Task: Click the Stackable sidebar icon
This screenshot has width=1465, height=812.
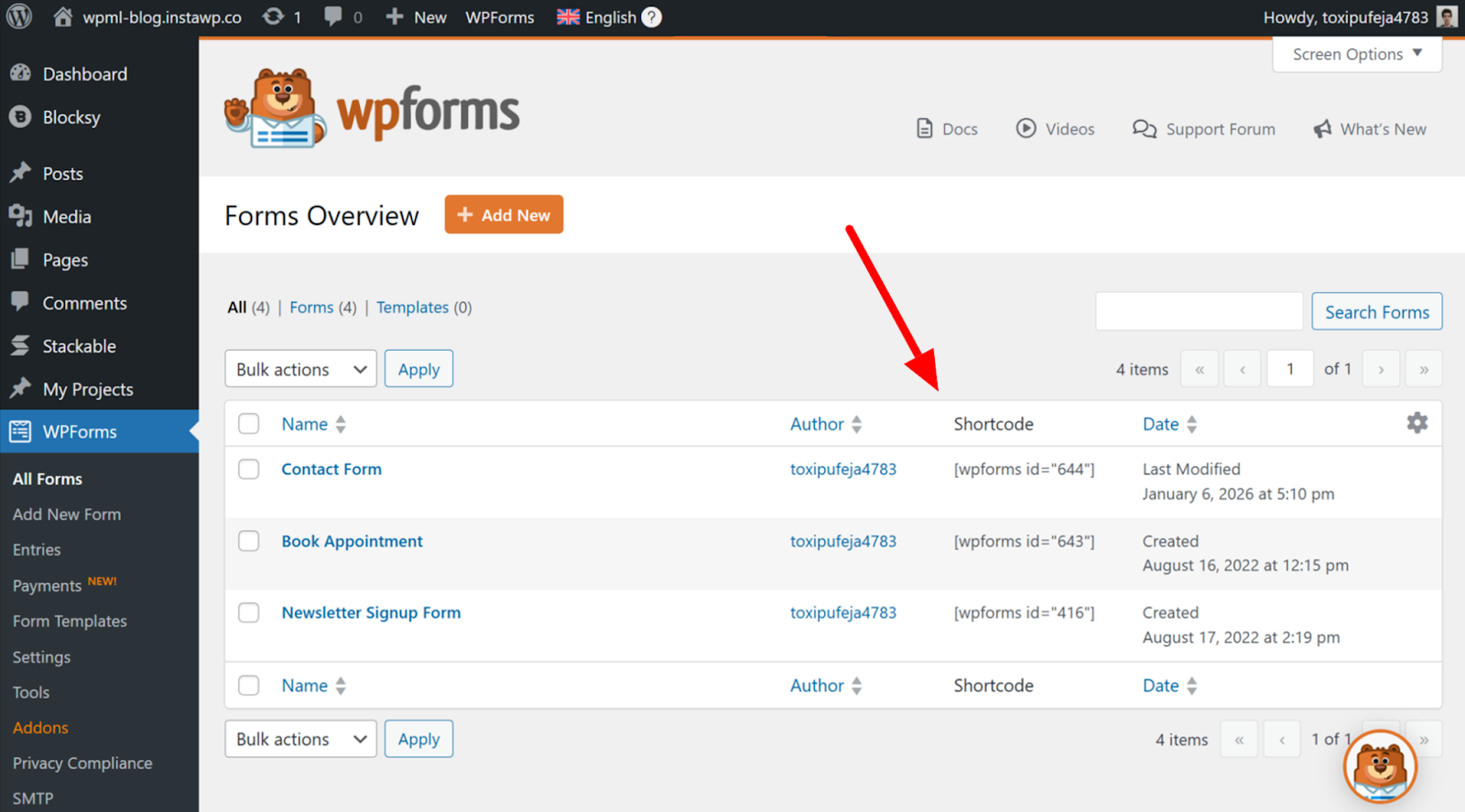Action: point(20,345)
